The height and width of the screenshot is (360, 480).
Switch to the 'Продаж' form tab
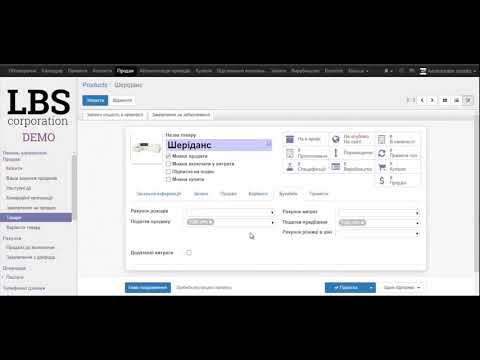(x=228, y=194)
